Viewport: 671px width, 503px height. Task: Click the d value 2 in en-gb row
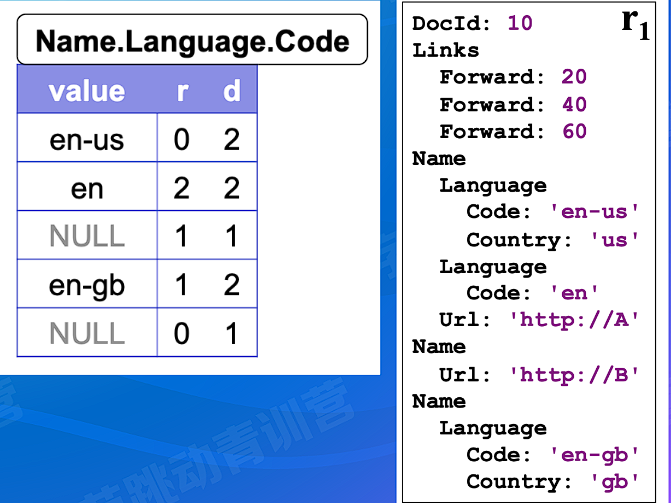point(232,285)
